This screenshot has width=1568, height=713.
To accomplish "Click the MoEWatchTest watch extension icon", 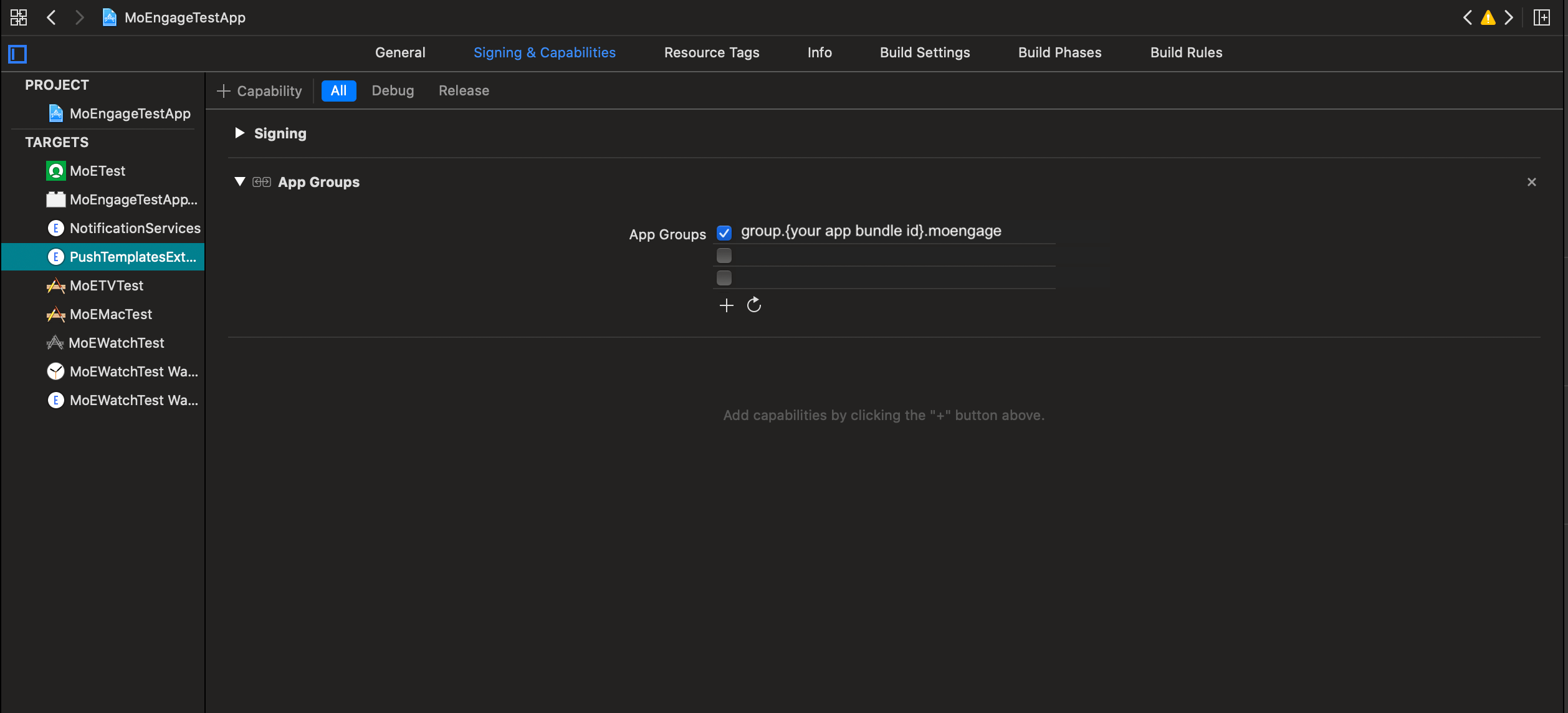I will tap(56, 400).
